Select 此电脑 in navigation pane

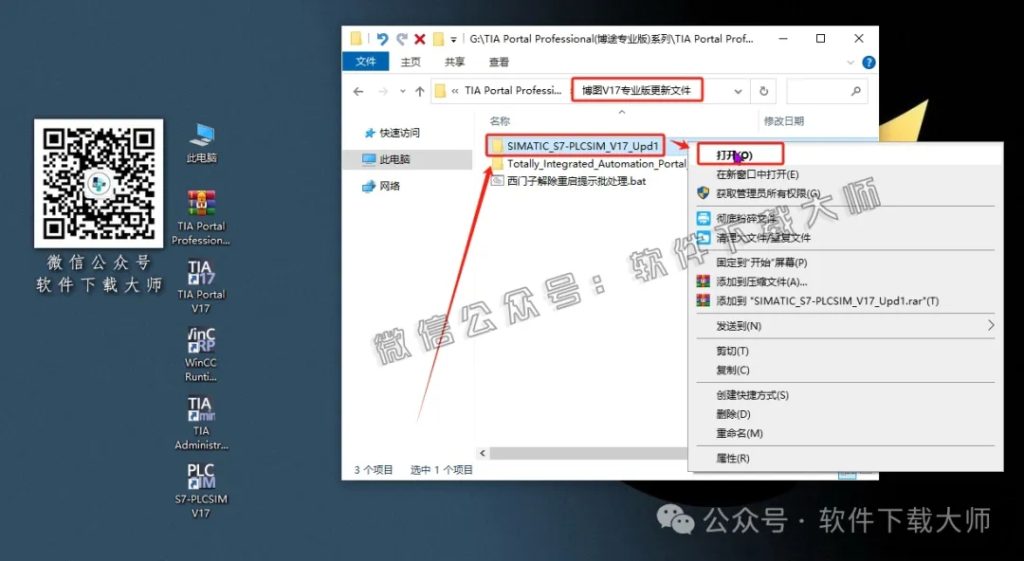(394, 159)
